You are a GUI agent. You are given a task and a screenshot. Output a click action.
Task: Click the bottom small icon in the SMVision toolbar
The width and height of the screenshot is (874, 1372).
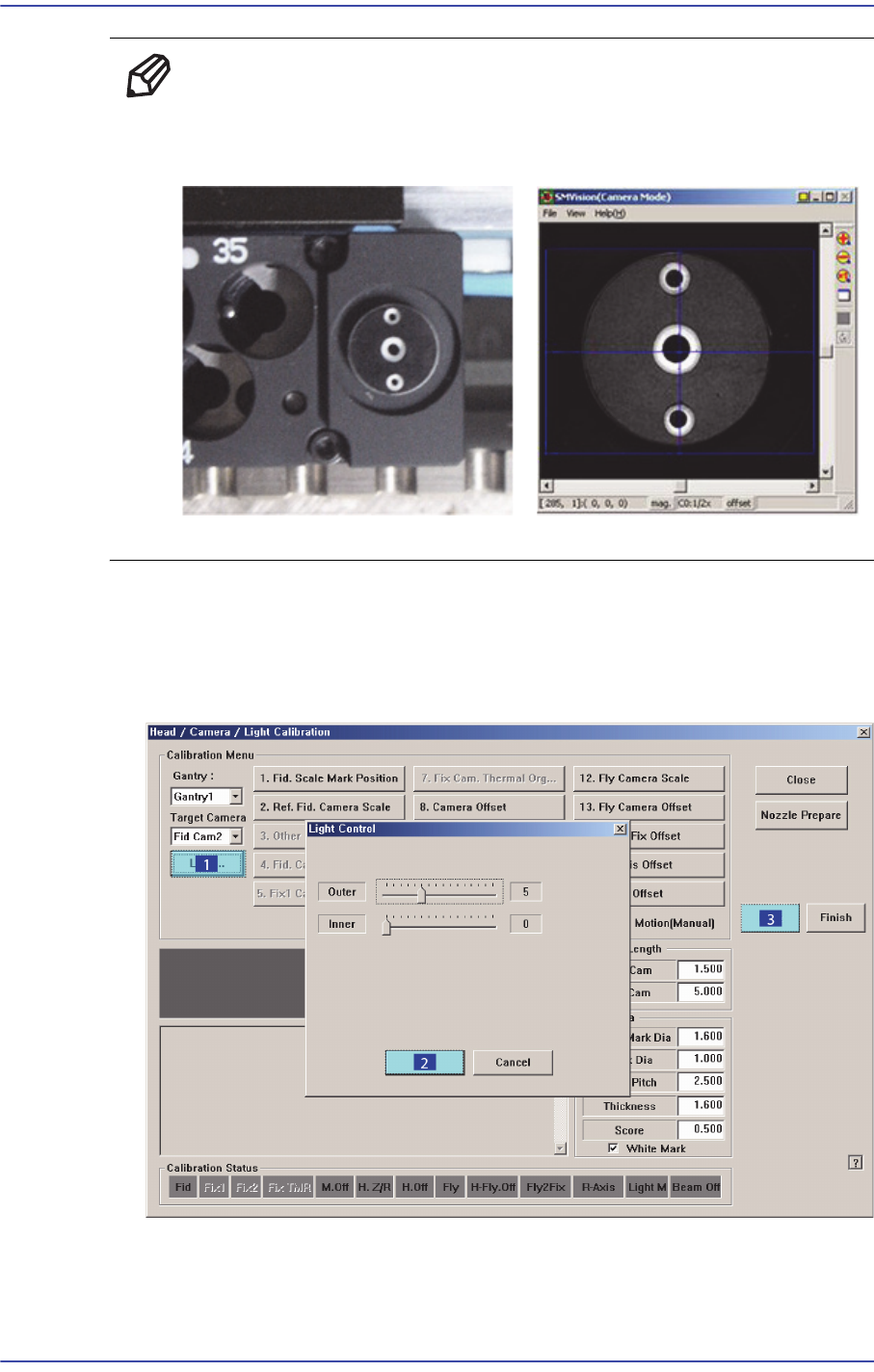tap(843, 337)
